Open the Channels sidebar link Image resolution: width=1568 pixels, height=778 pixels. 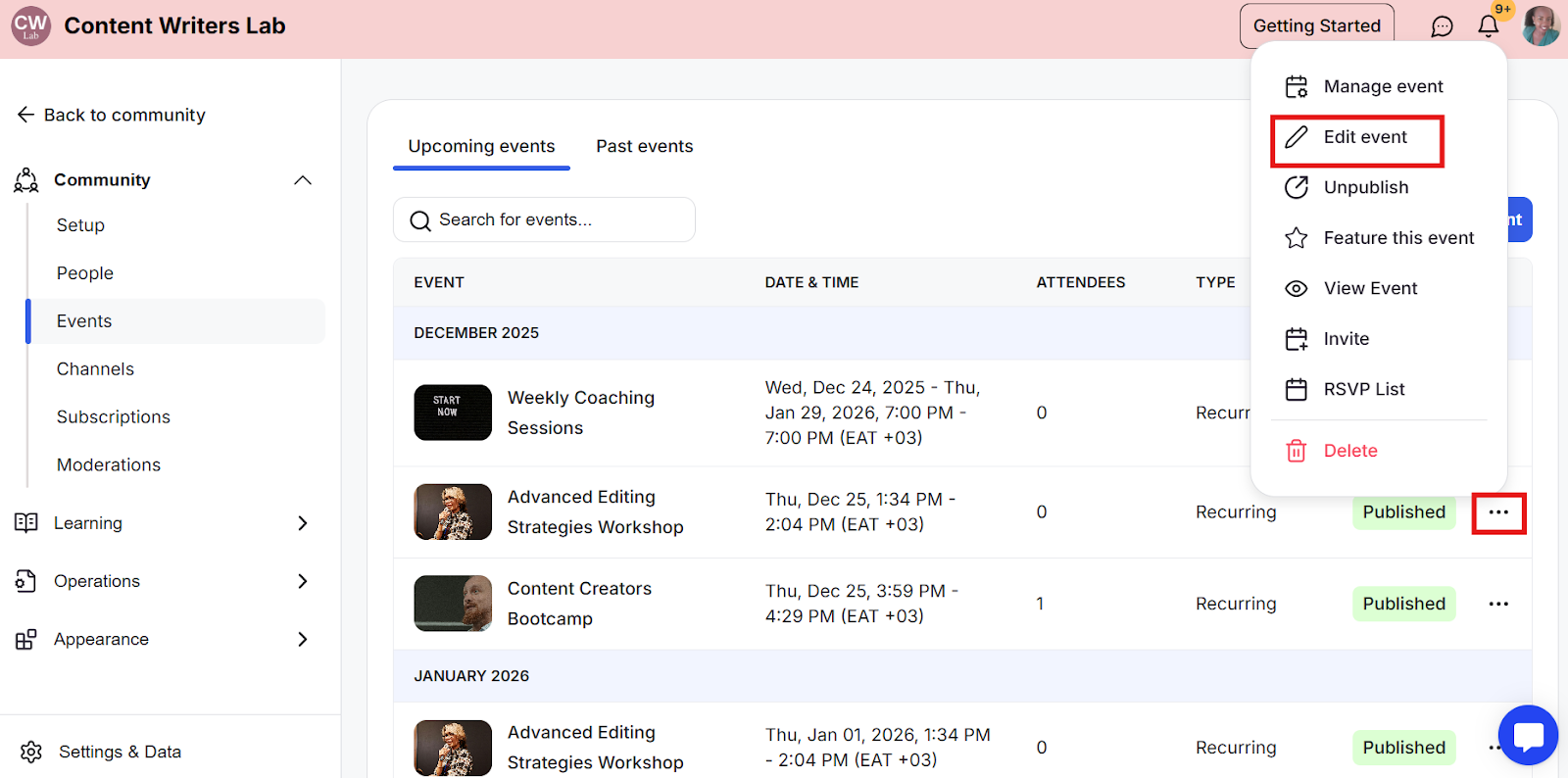[95, 368]
